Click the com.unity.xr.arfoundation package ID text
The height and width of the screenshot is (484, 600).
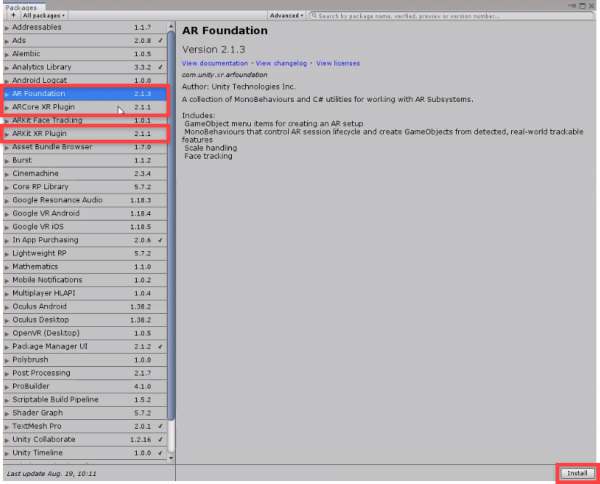click(225, 75)
